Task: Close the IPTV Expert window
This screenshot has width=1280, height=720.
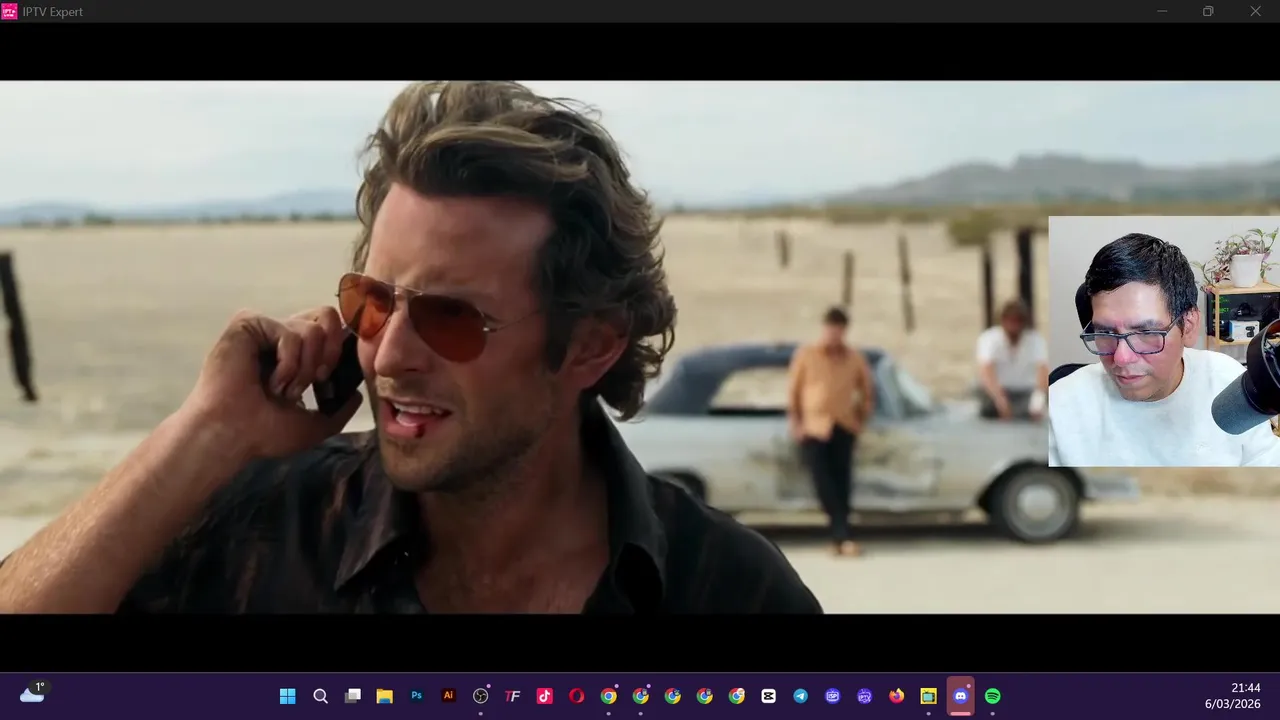Action: click(x=1256, y=11)
